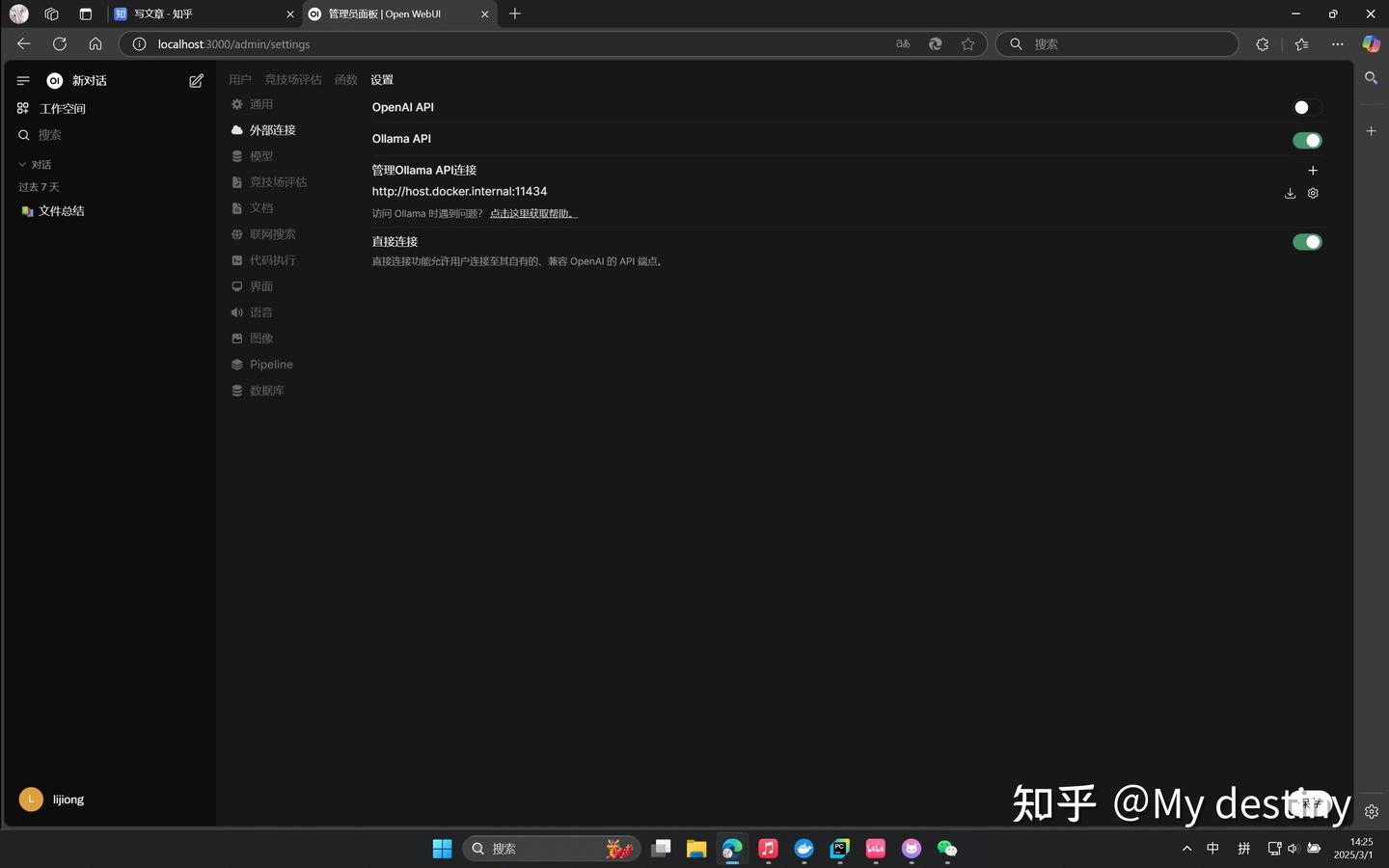This screenshot has height=868, width=1389.
Task: Open the 文件总结 conversation
Action: 61,211
